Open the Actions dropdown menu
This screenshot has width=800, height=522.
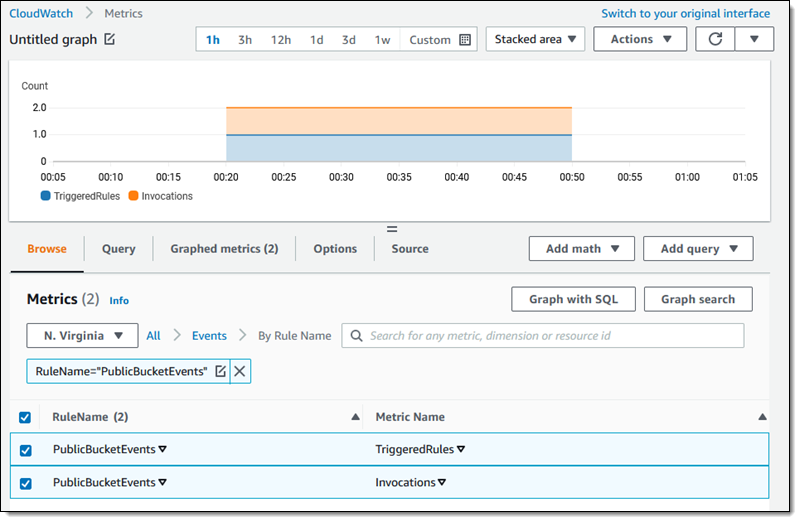click(640, 39)
